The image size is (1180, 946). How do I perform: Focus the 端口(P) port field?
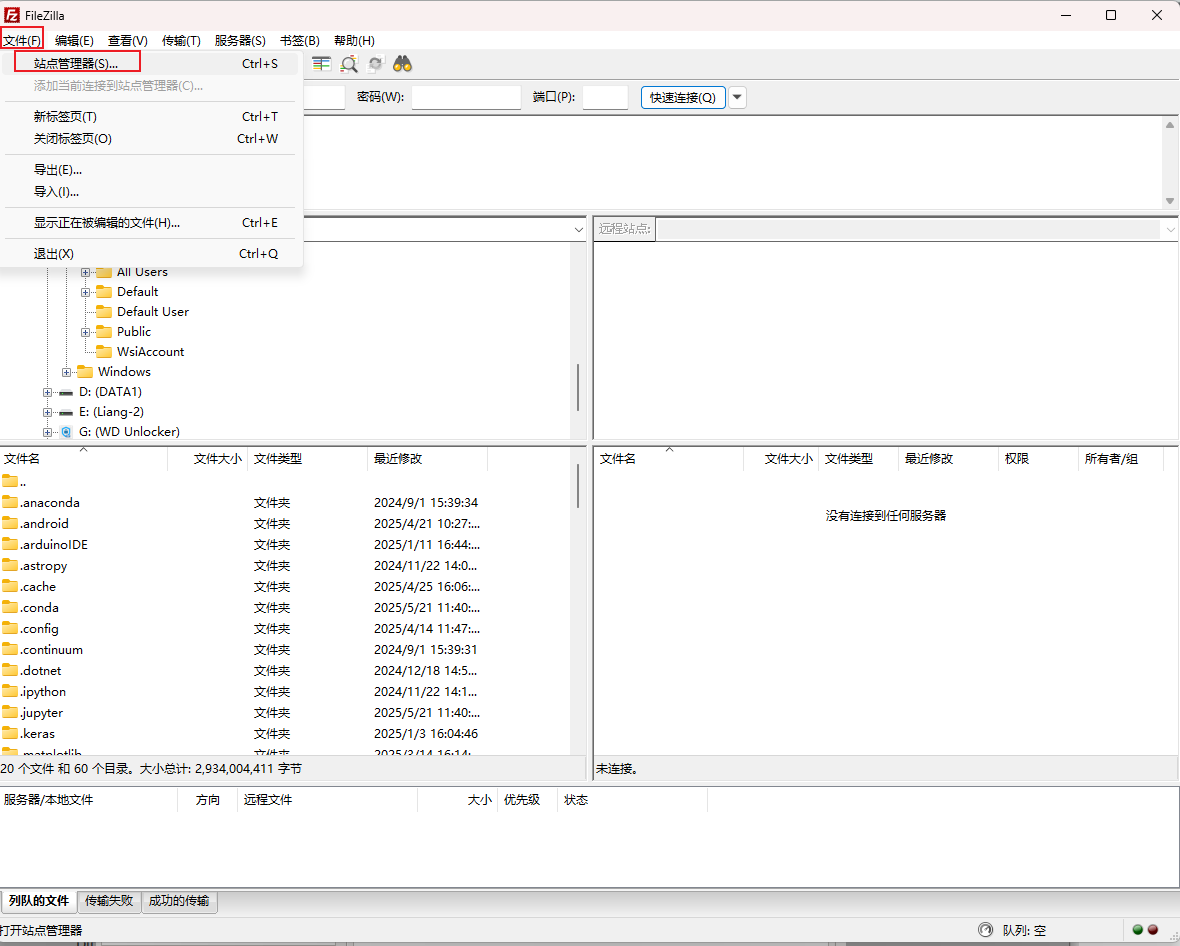tap(605, 97)
